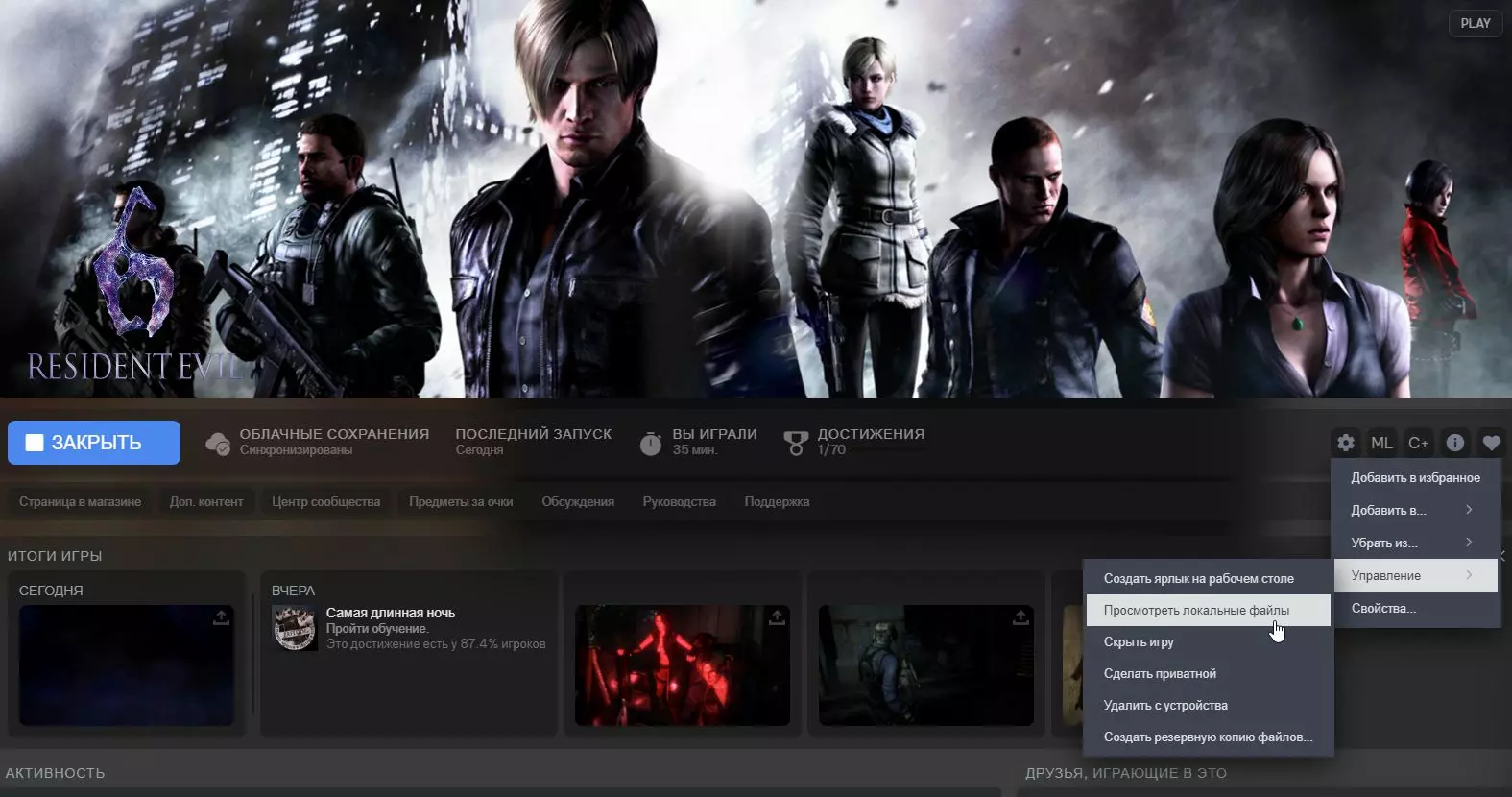Expand the 'Добавить в...' submenu
The width and height of the screenshot is (1512, 797).
1413,510
